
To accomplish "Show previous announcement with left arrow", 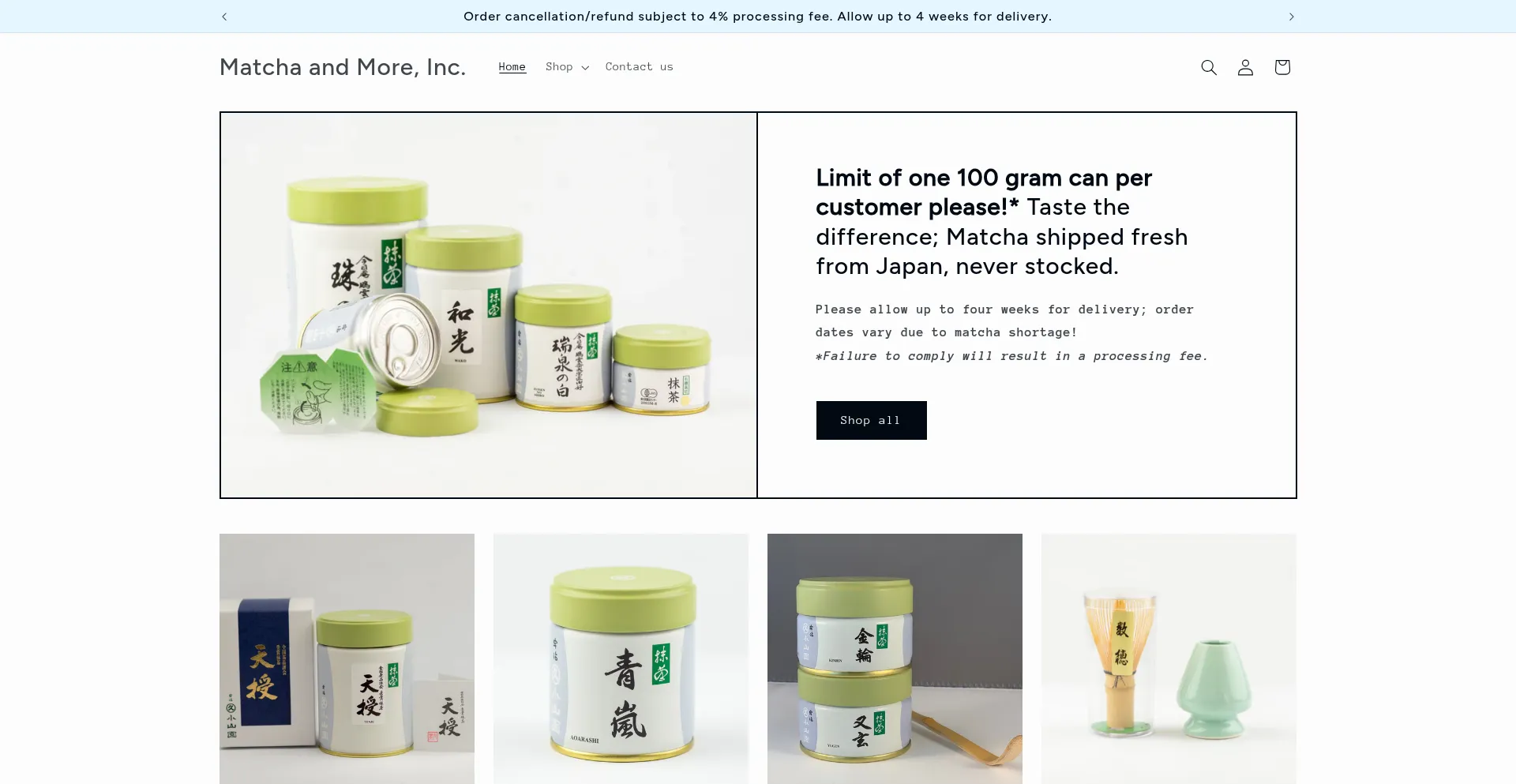I will click(224, 17).
